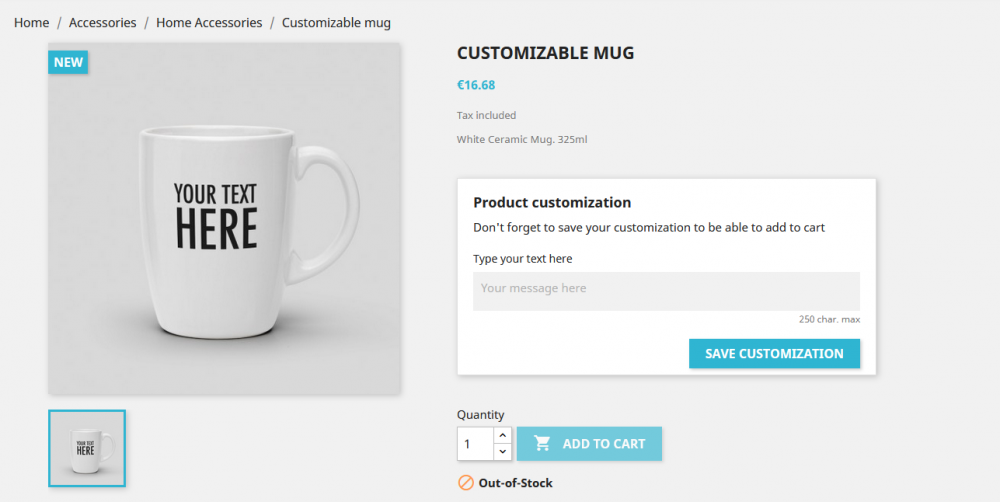
Task: Click the Product customization heading
Action: (x=552, y=202)
